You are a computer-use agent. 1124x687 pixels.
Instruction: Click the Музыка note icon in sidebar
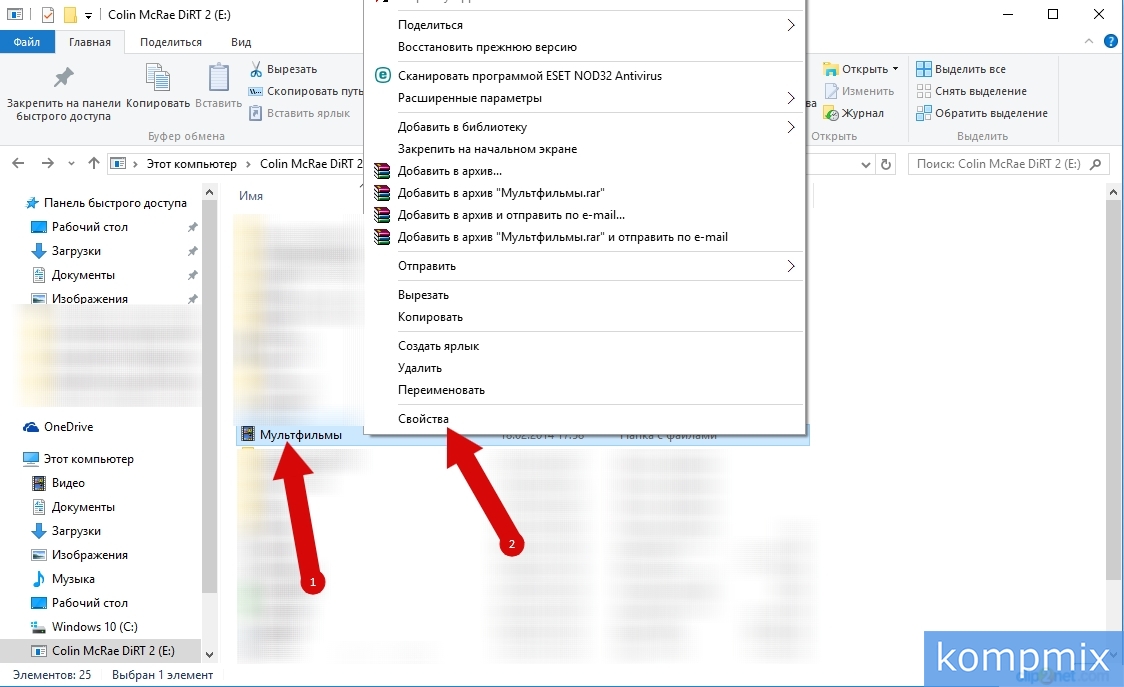pyautogui.click(x=39, y=579)
